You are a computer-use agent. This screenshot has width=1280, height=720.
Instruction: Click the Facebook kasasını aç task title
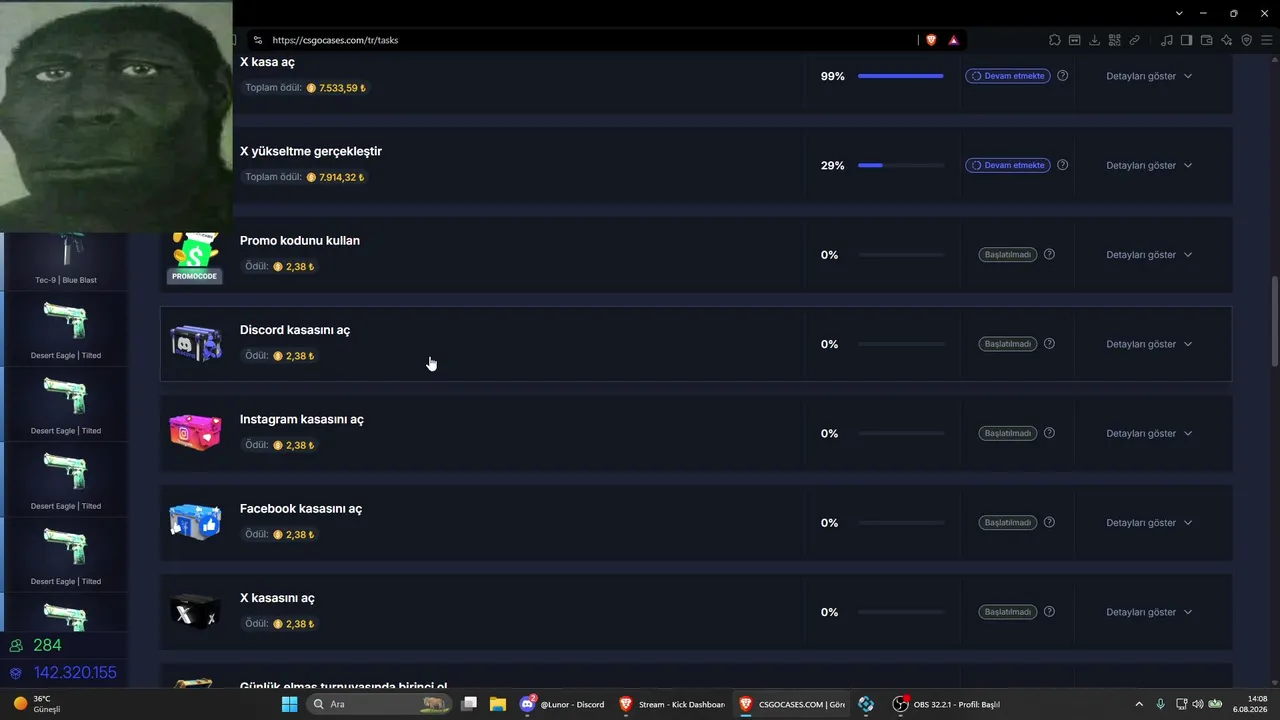(301, 508)
